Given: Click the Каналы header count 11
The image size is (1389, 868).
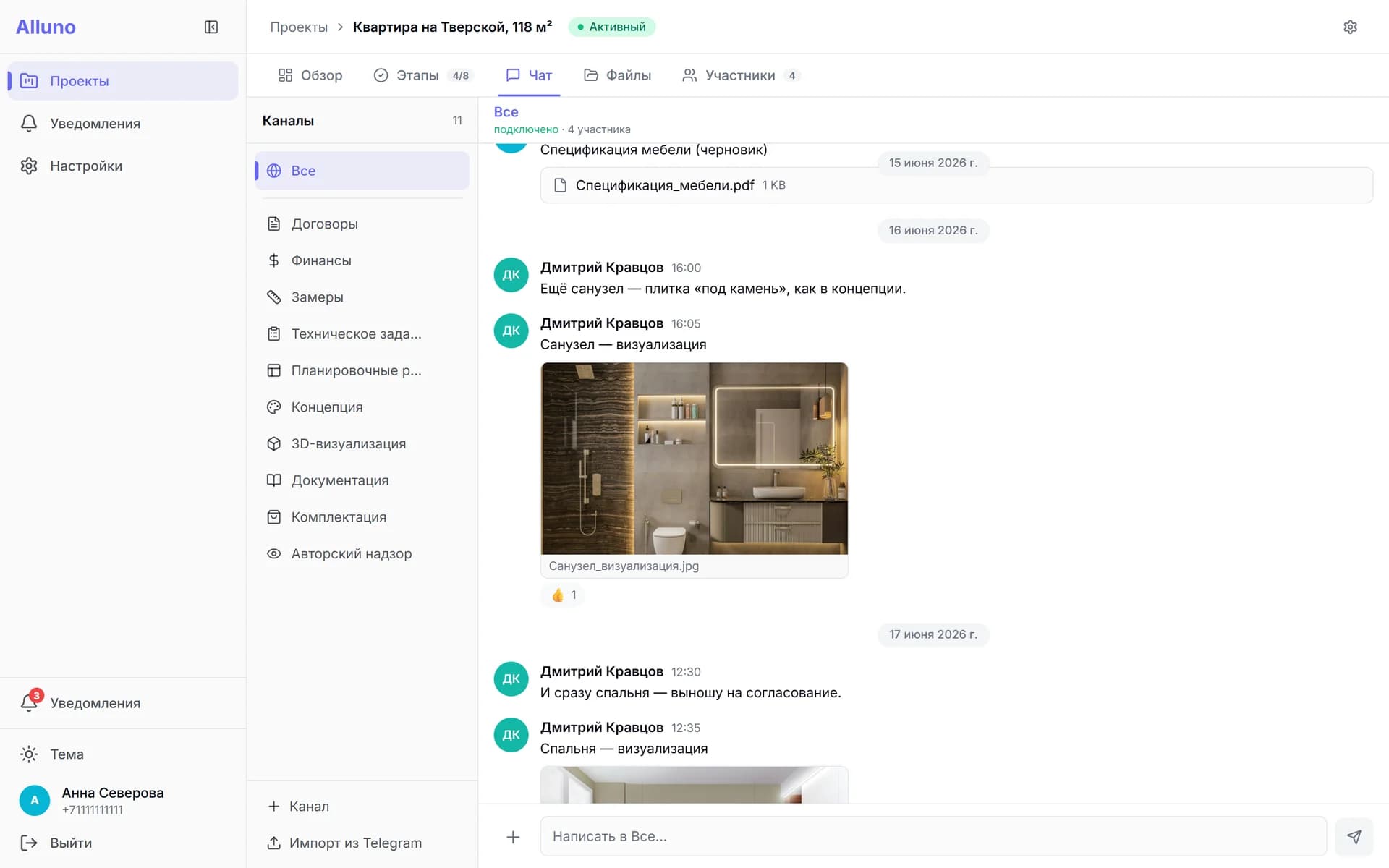Looking at the screenshot, I should pos(457,121).
